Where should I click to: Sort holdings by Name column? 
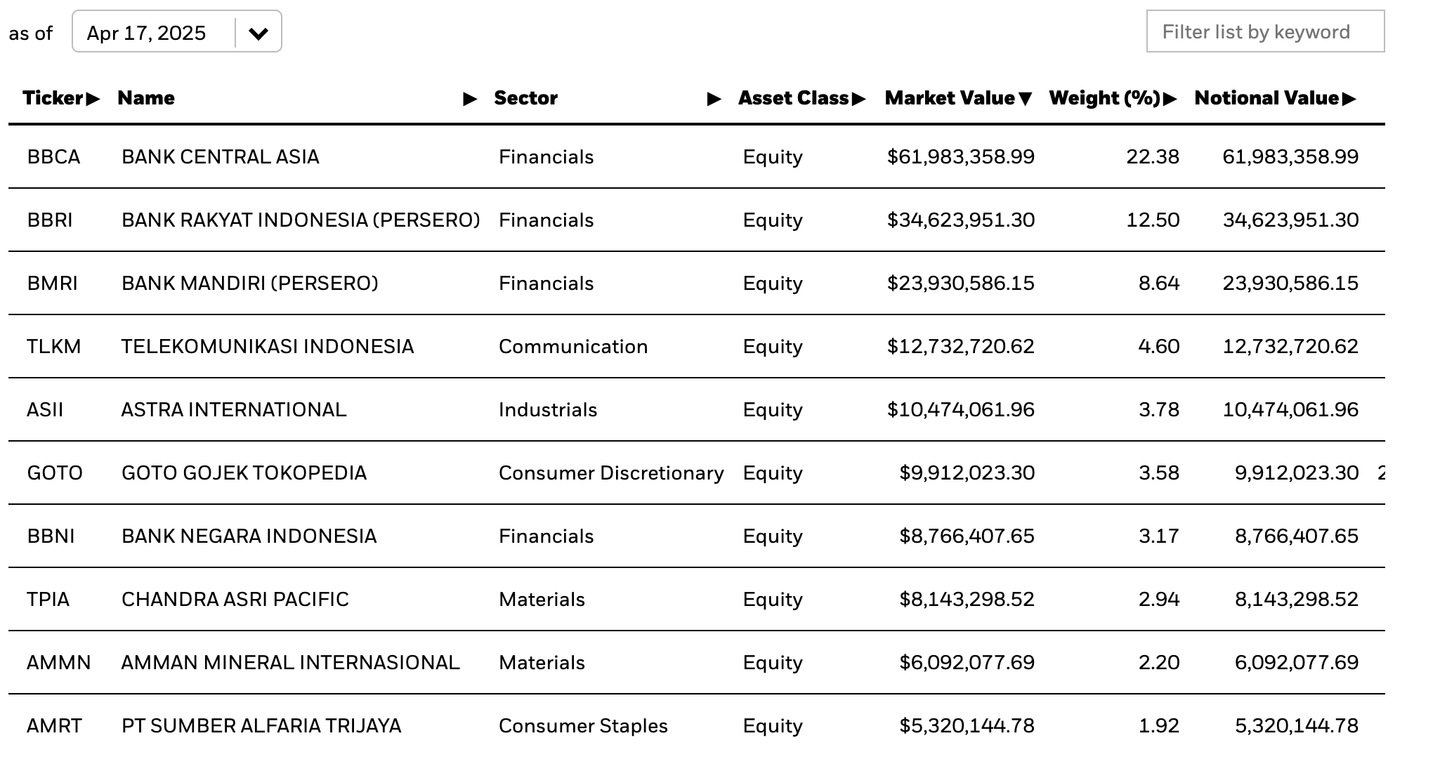[146, 98]
